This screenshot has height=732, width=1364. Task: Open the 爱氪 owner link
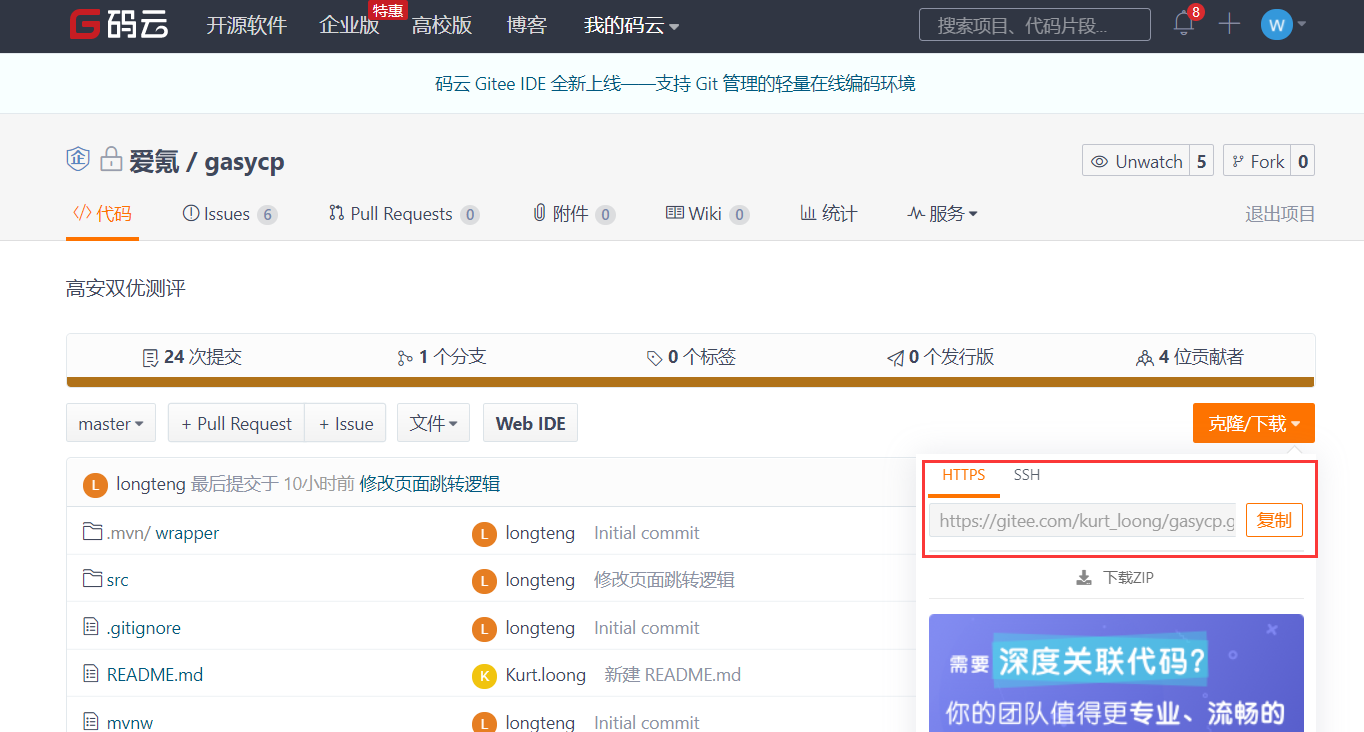(x=154, y=161)
